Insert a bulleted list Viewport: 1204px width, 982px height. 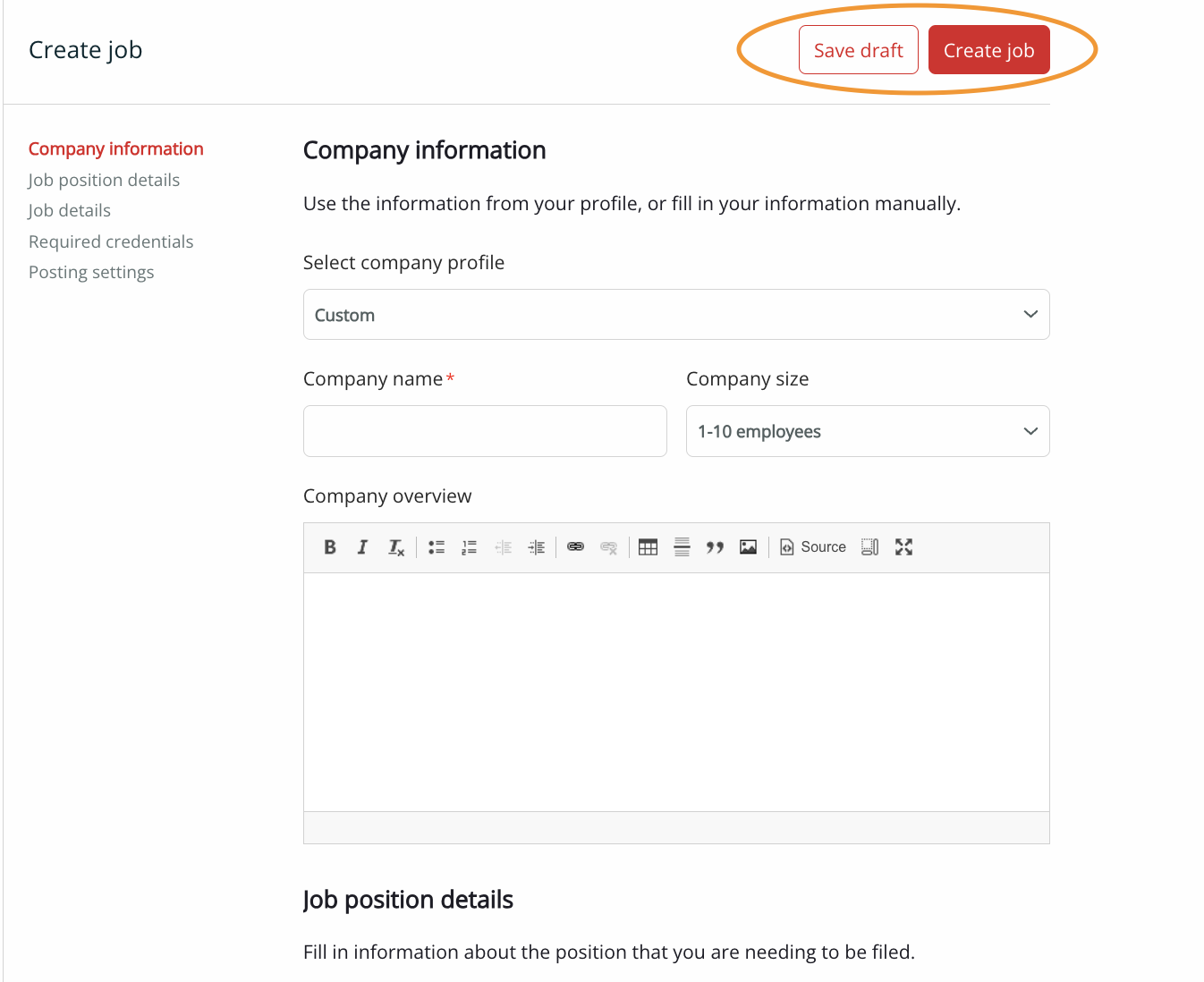tap(437, 547)
